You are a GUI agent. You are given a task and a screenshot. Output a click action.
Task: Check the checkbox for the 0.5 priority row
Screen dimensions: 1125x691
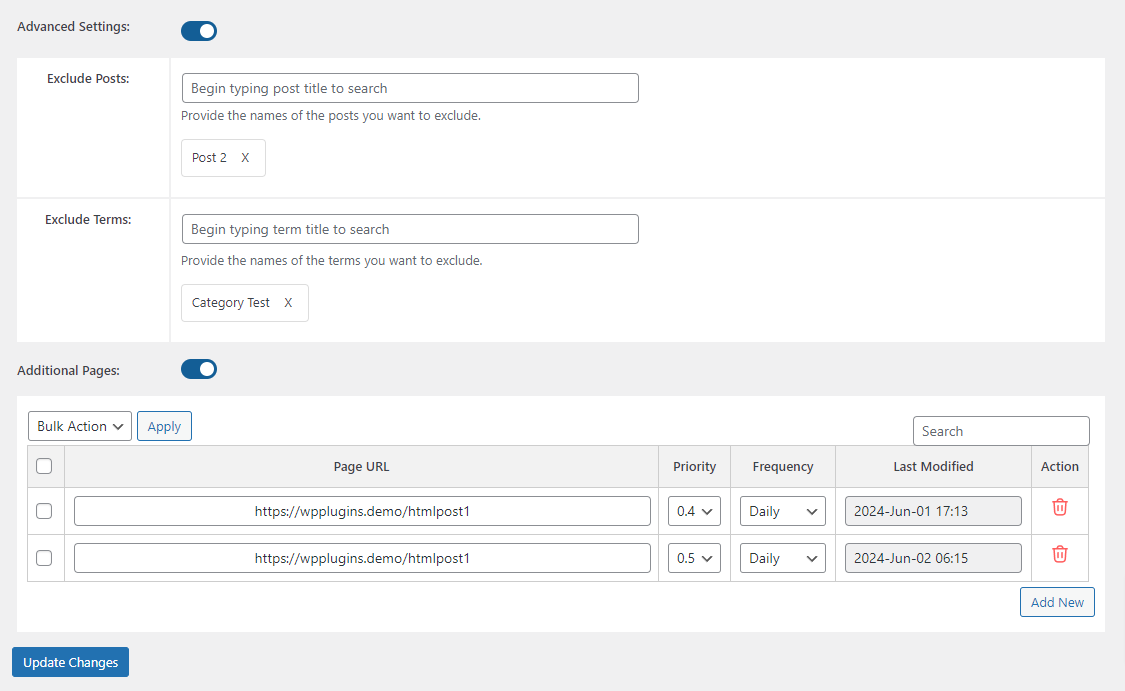coord(44,558)
